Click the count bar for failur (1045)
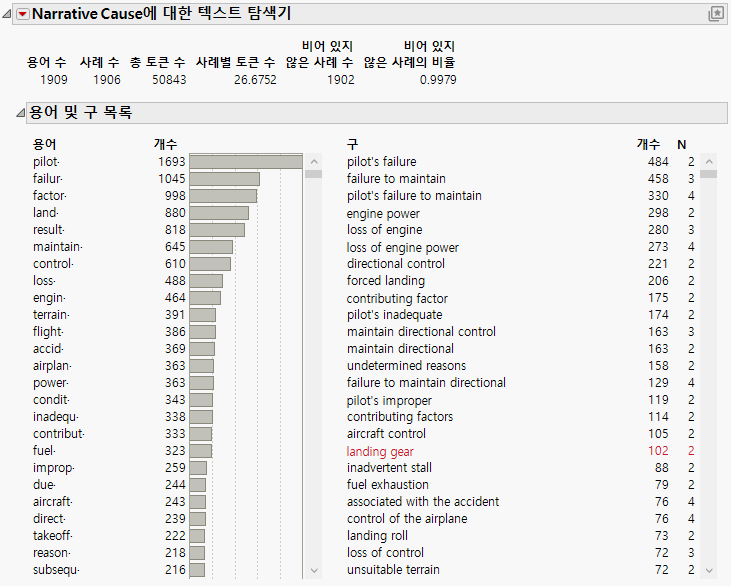This screenshot has height=586, width=731. coord(224,179)
